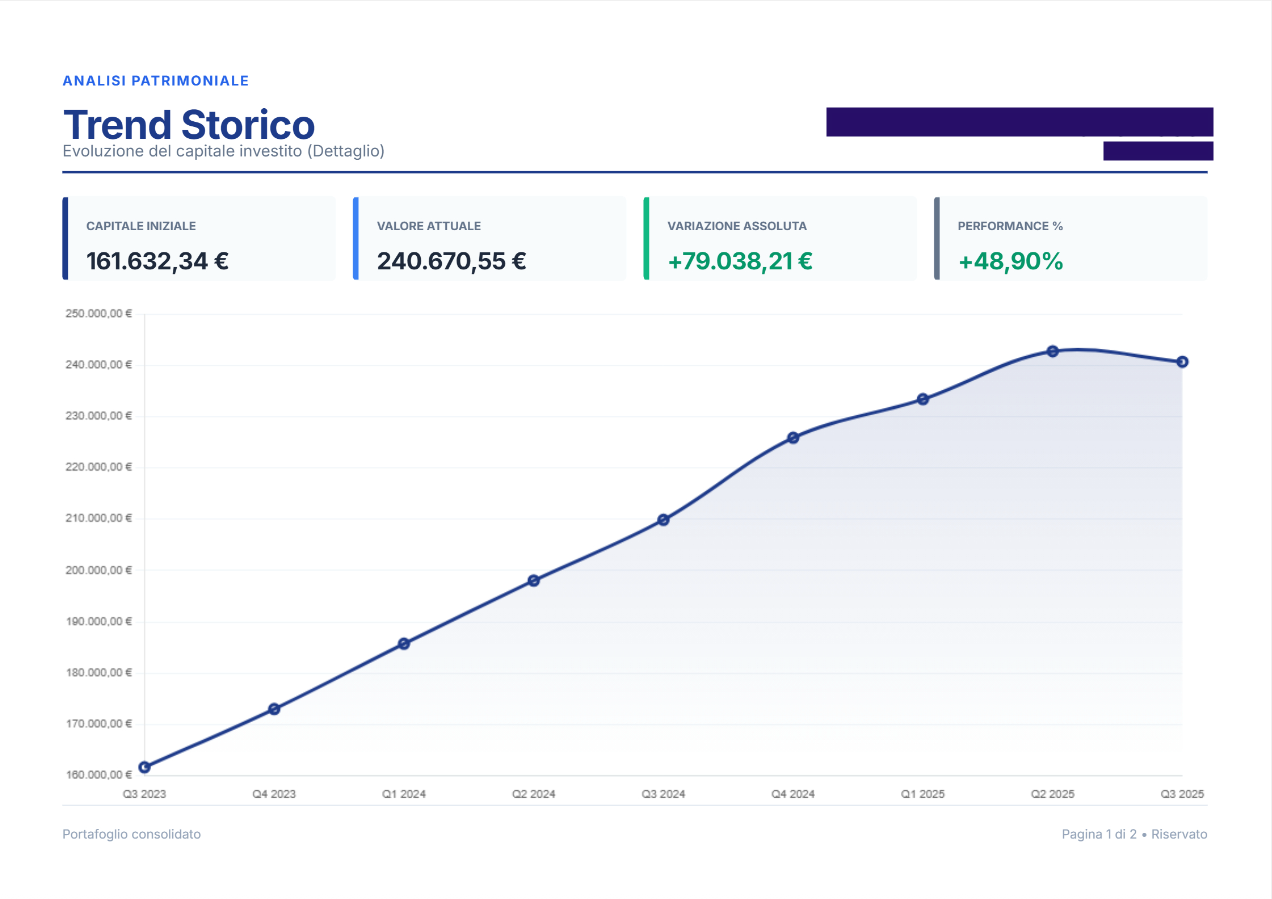1272x899 pixels.
Task: Click the 180.000,00 € y-axis label
Action: pyautogui.click(x=99, y=672)
